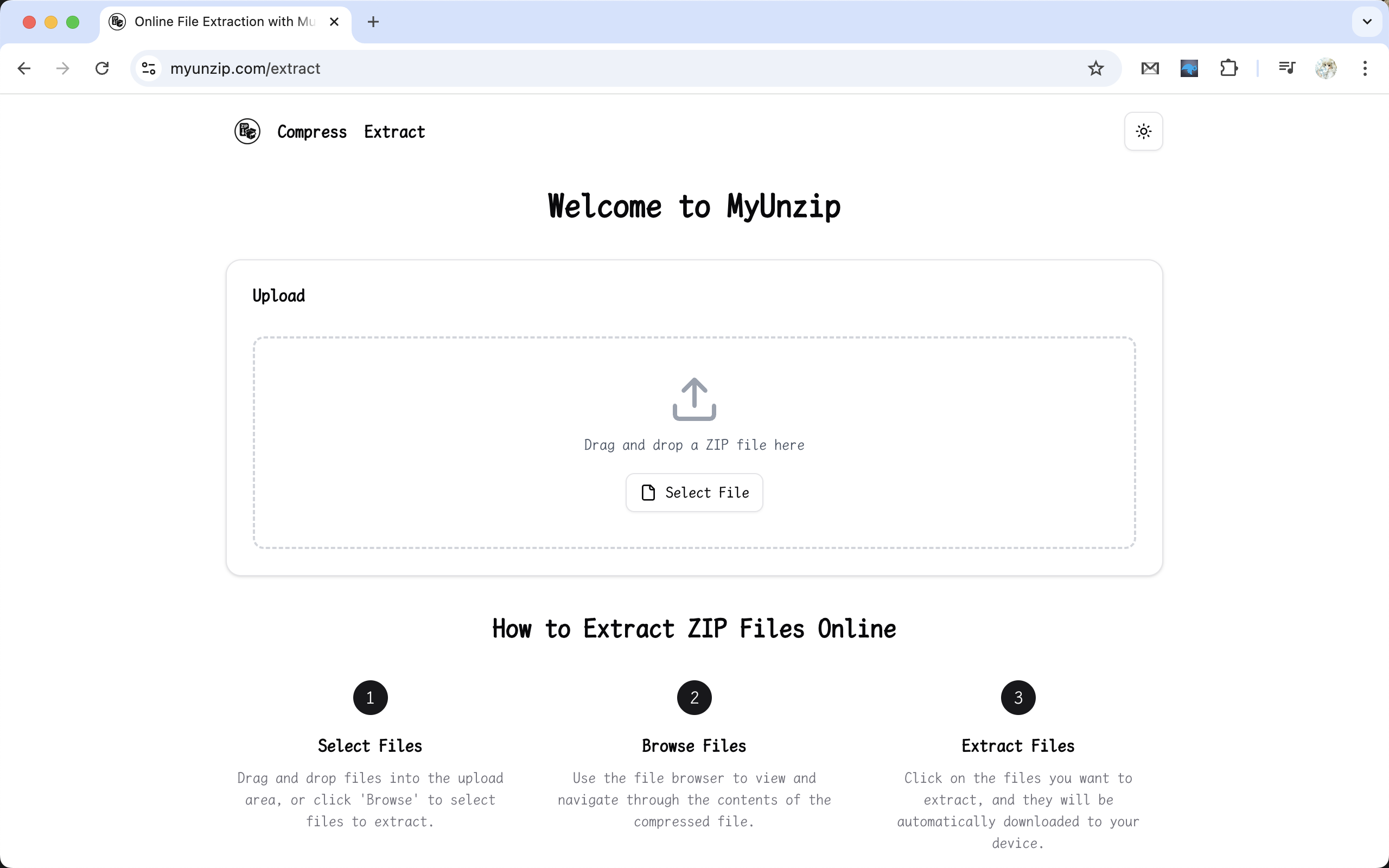This screenshot has height=868, width=1389.
Task: Click the 'Extract Files' step heading
Action: coord(1018,746)
